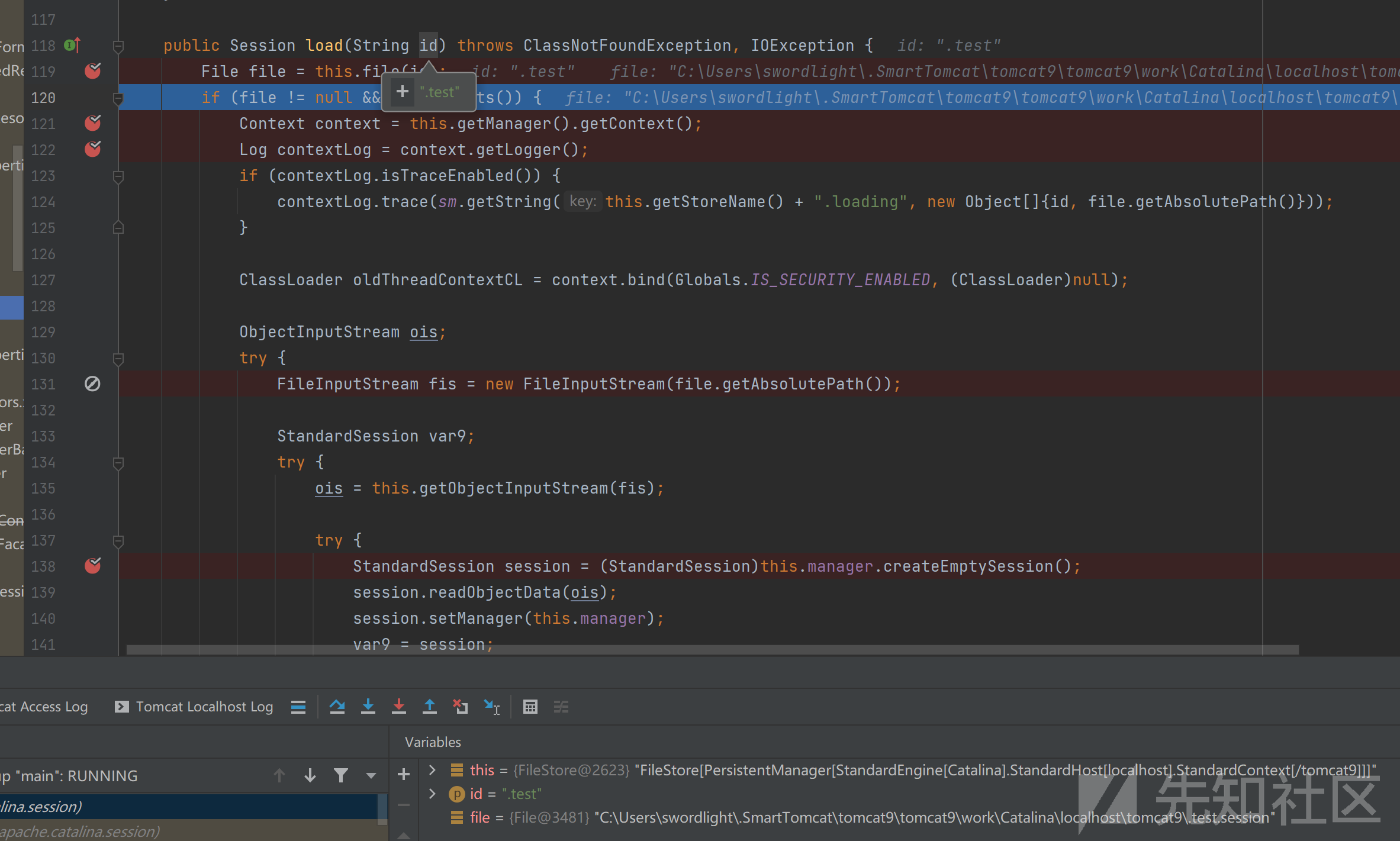Click the variables panel scroll-up arrow
The image size is (1400, 841).
click(x=404, y=835)
